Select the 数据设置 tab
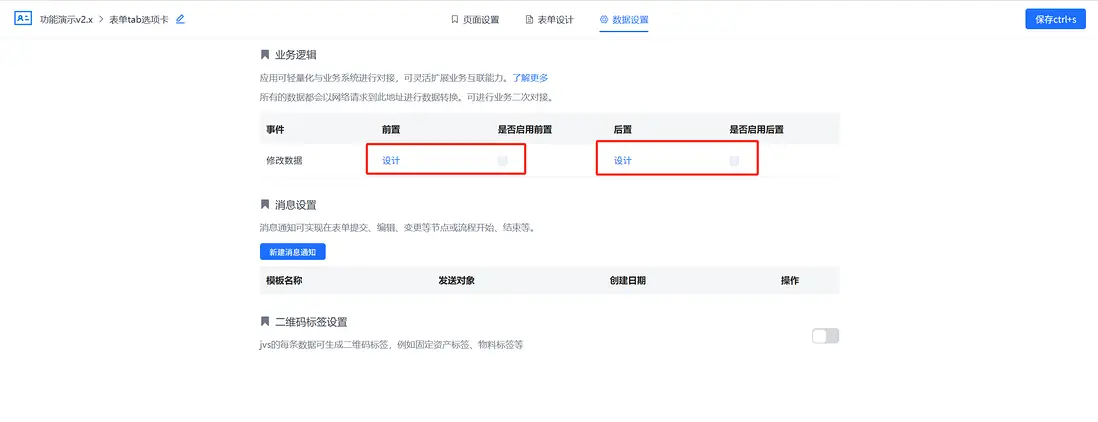Viewport: 1098px width, 422px height. point(624,20)
